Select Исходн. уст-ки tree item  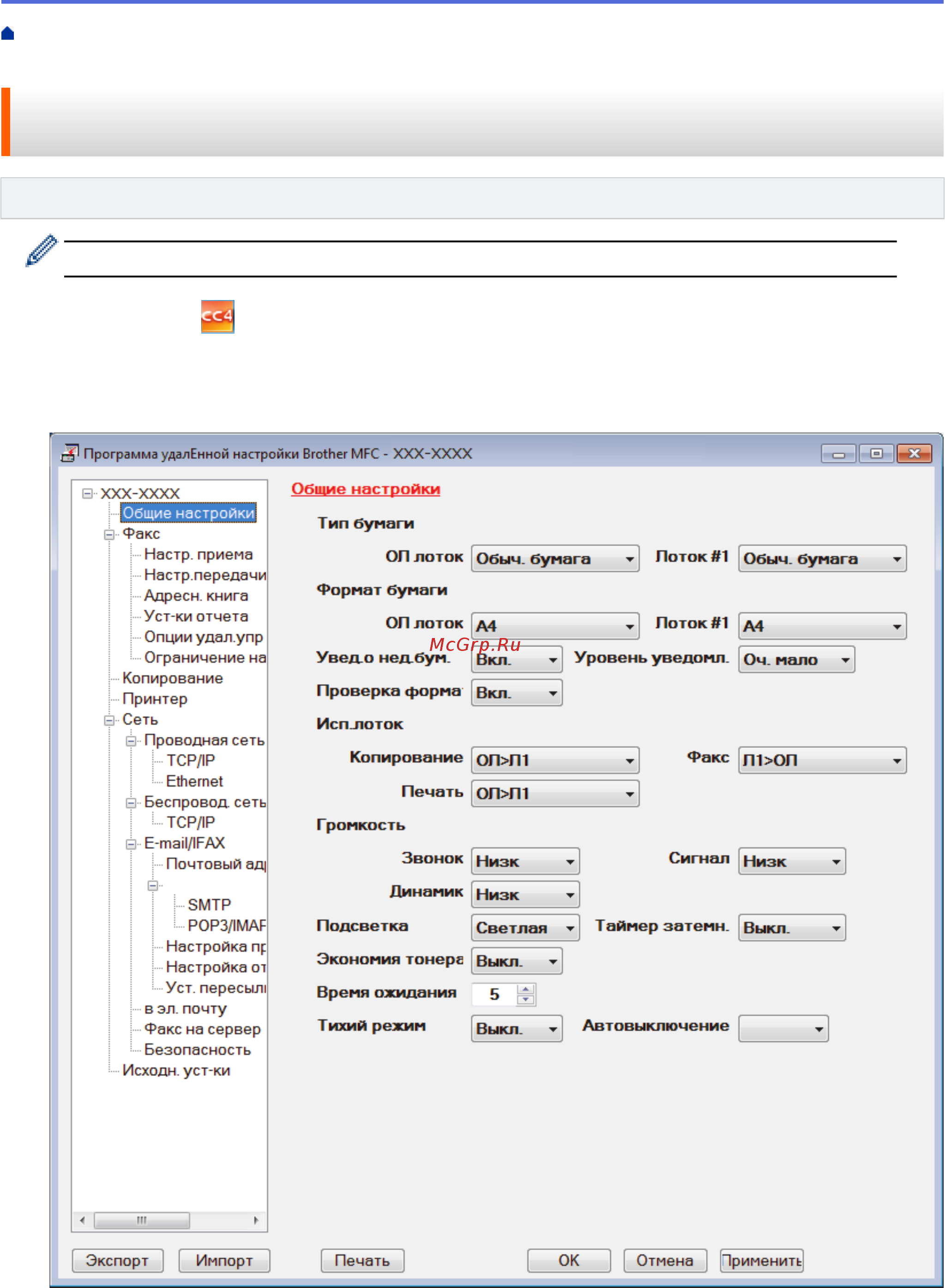[176, 1070]
